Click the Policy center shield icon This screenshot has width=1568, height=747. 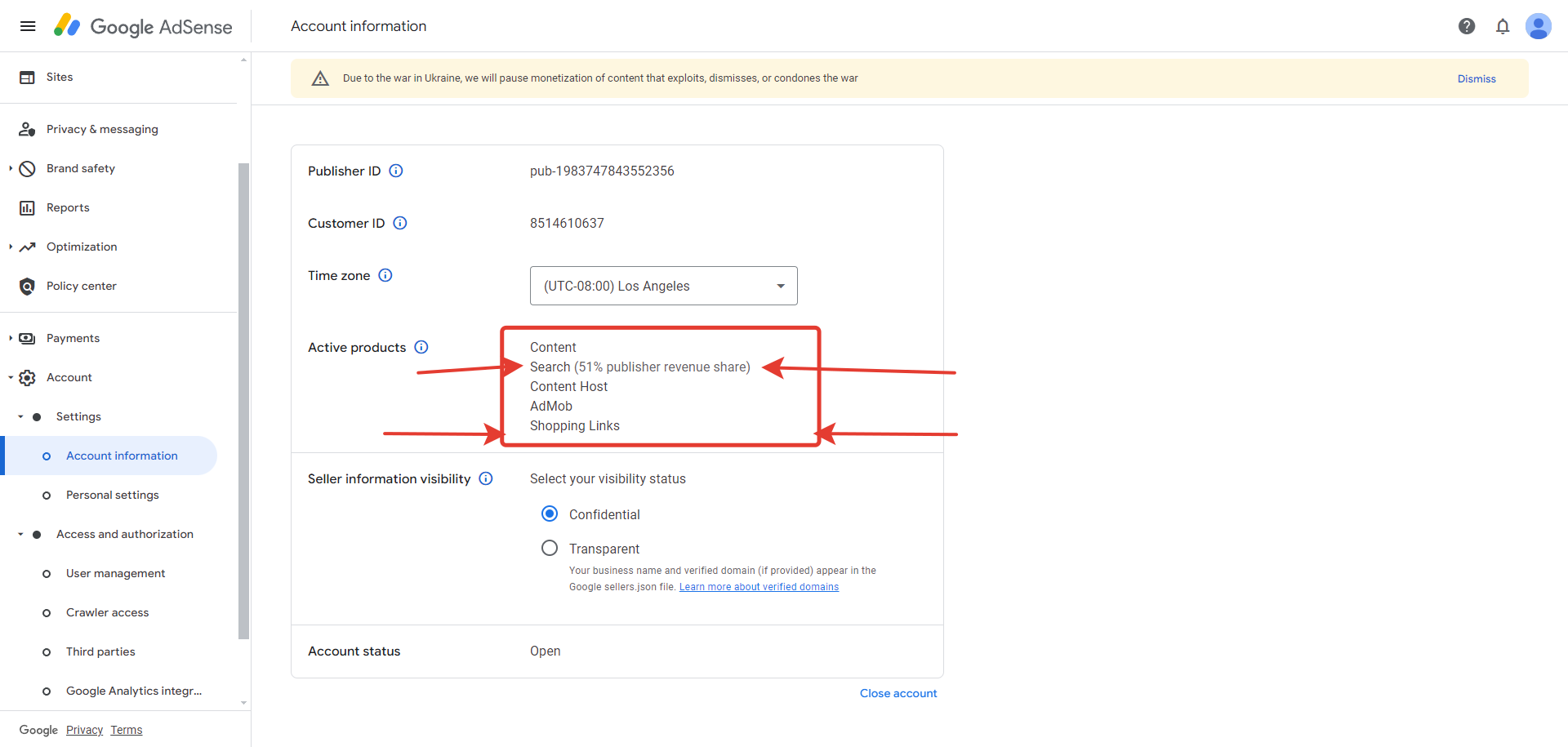(27, 287)
